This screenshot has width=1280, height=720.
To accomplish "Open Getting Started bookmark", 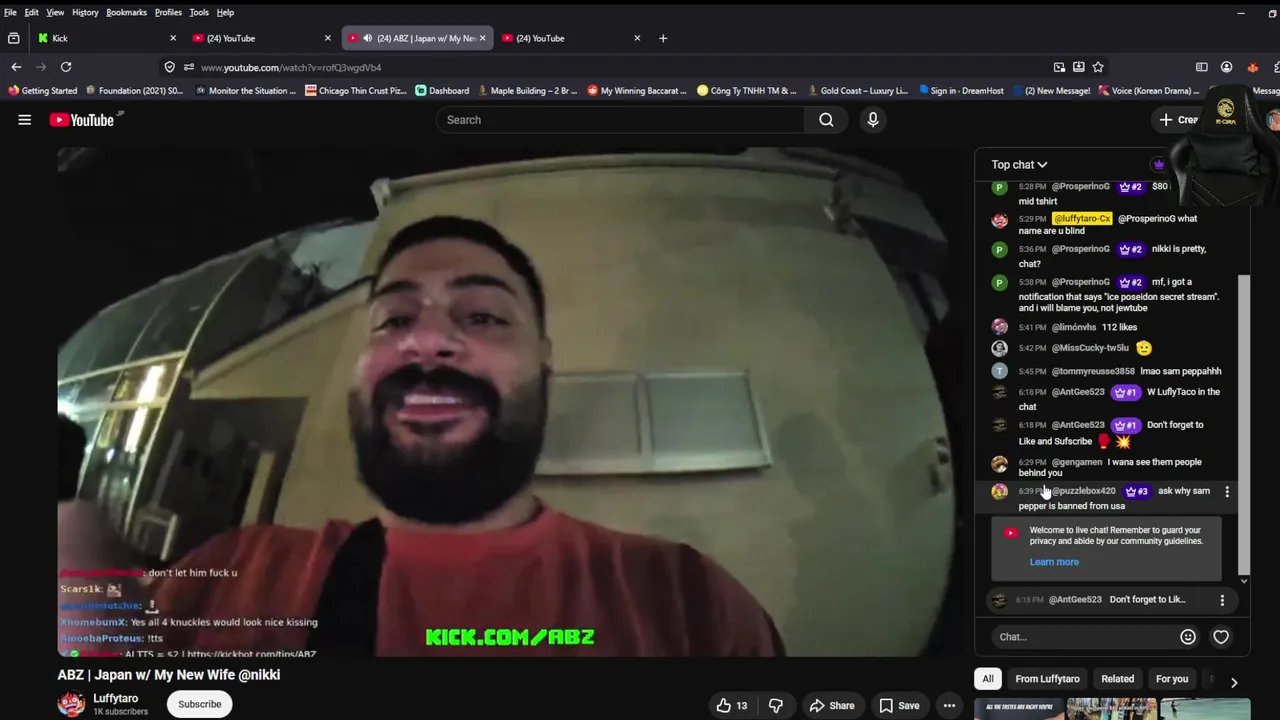I will coord(42,91).
